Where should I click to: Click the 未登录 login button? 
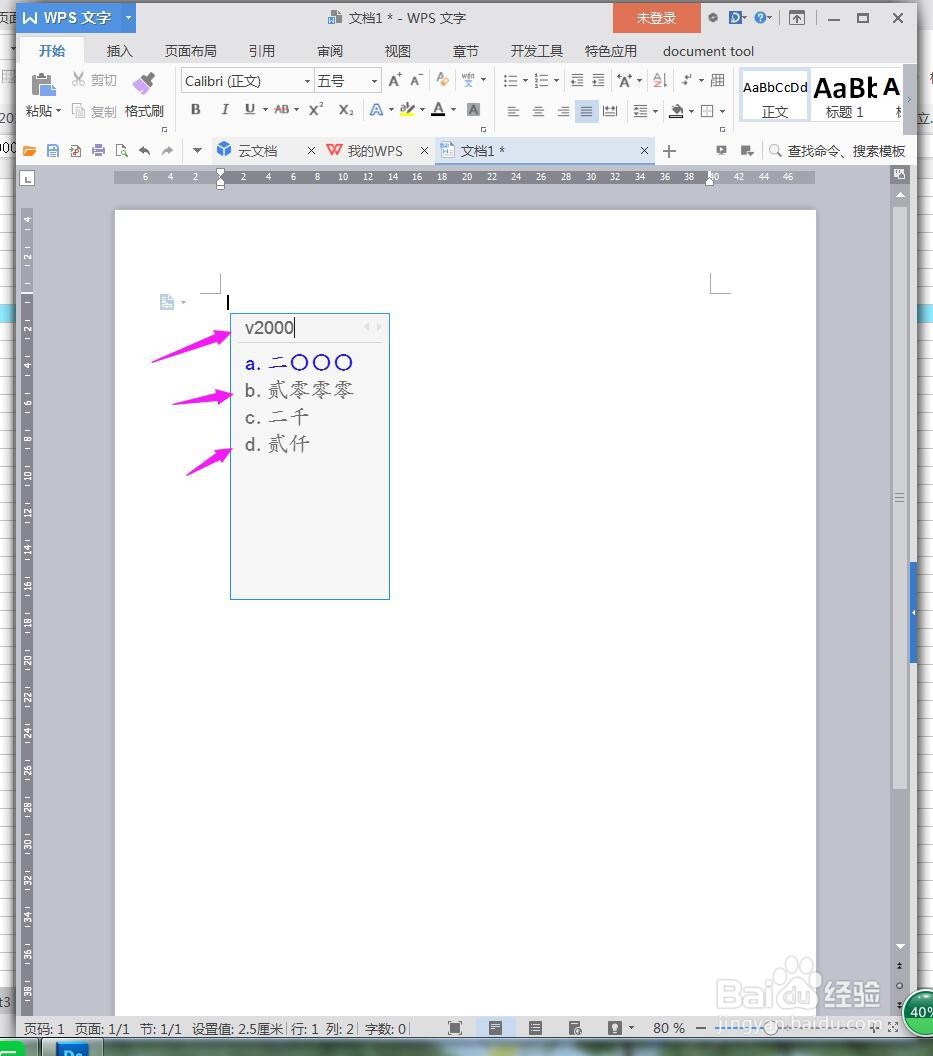(656, 18)
